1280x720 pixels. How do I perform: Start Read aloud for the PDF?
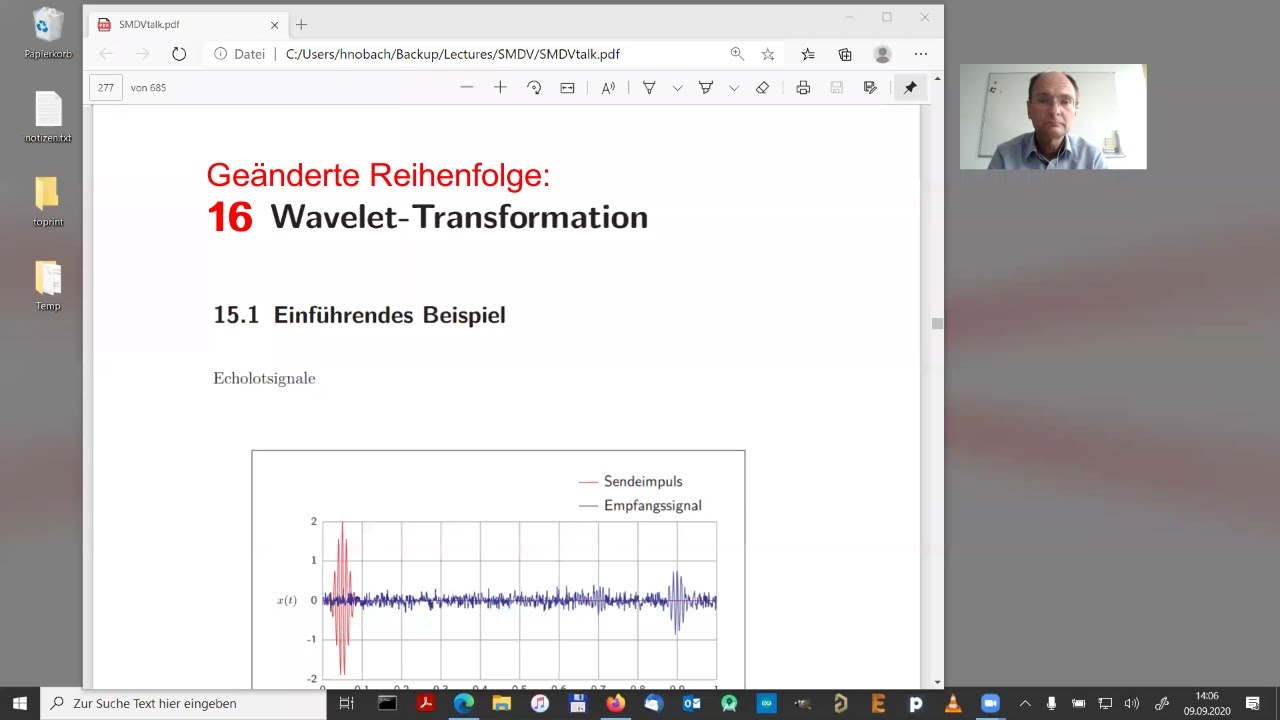click(608, 88)
